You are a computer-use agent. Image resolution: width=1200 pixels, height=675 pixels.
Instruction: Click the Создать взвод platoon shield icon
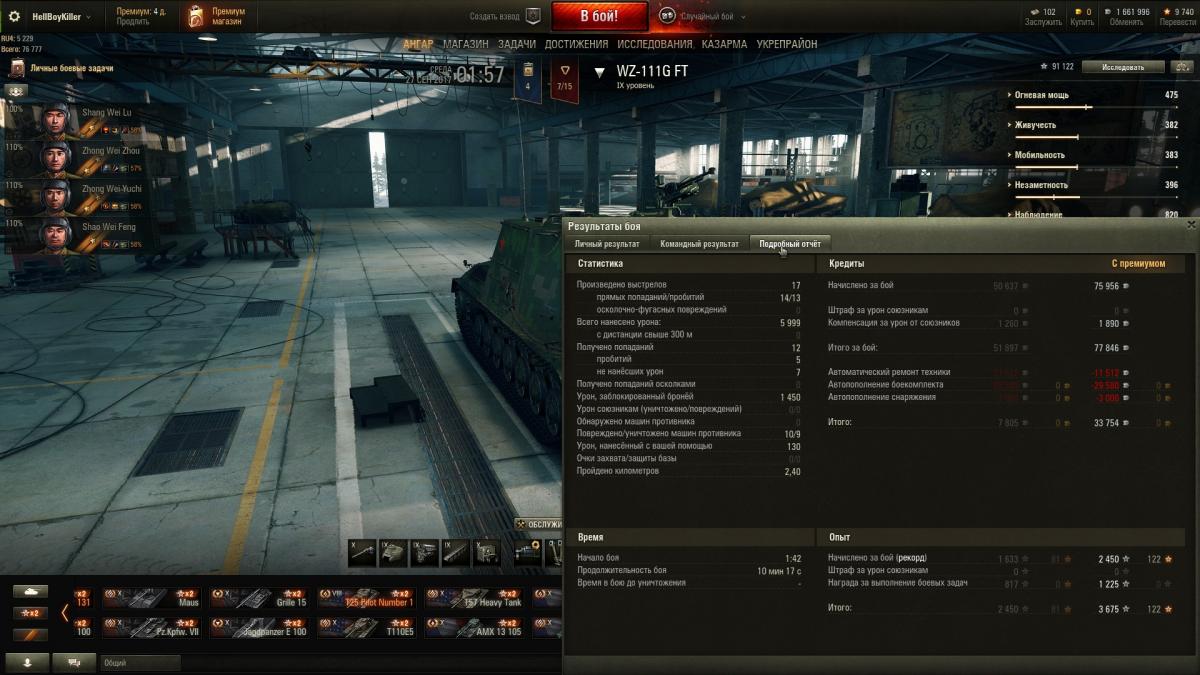[x=533, y=16]
